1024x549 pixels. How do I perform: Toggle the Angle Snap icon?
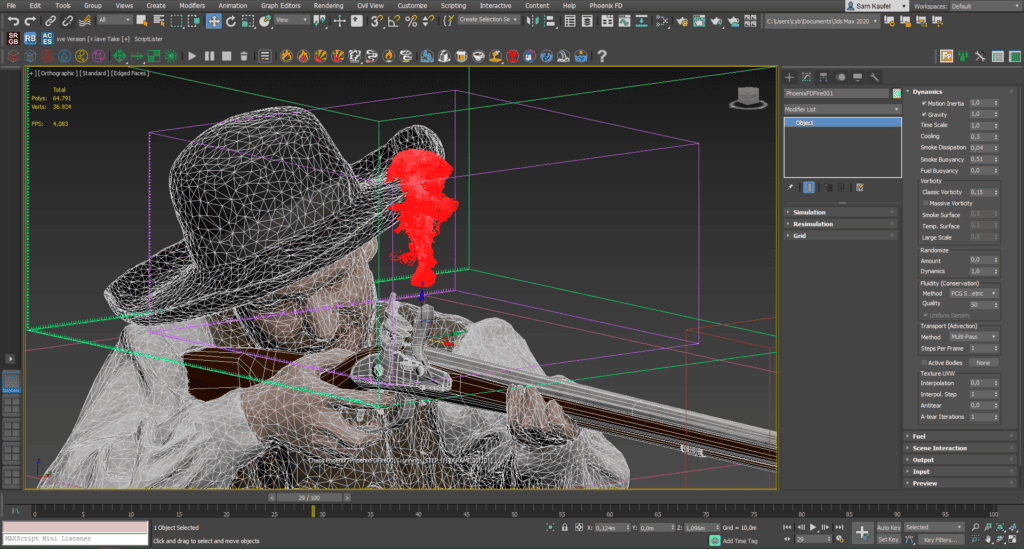point(393,22)
